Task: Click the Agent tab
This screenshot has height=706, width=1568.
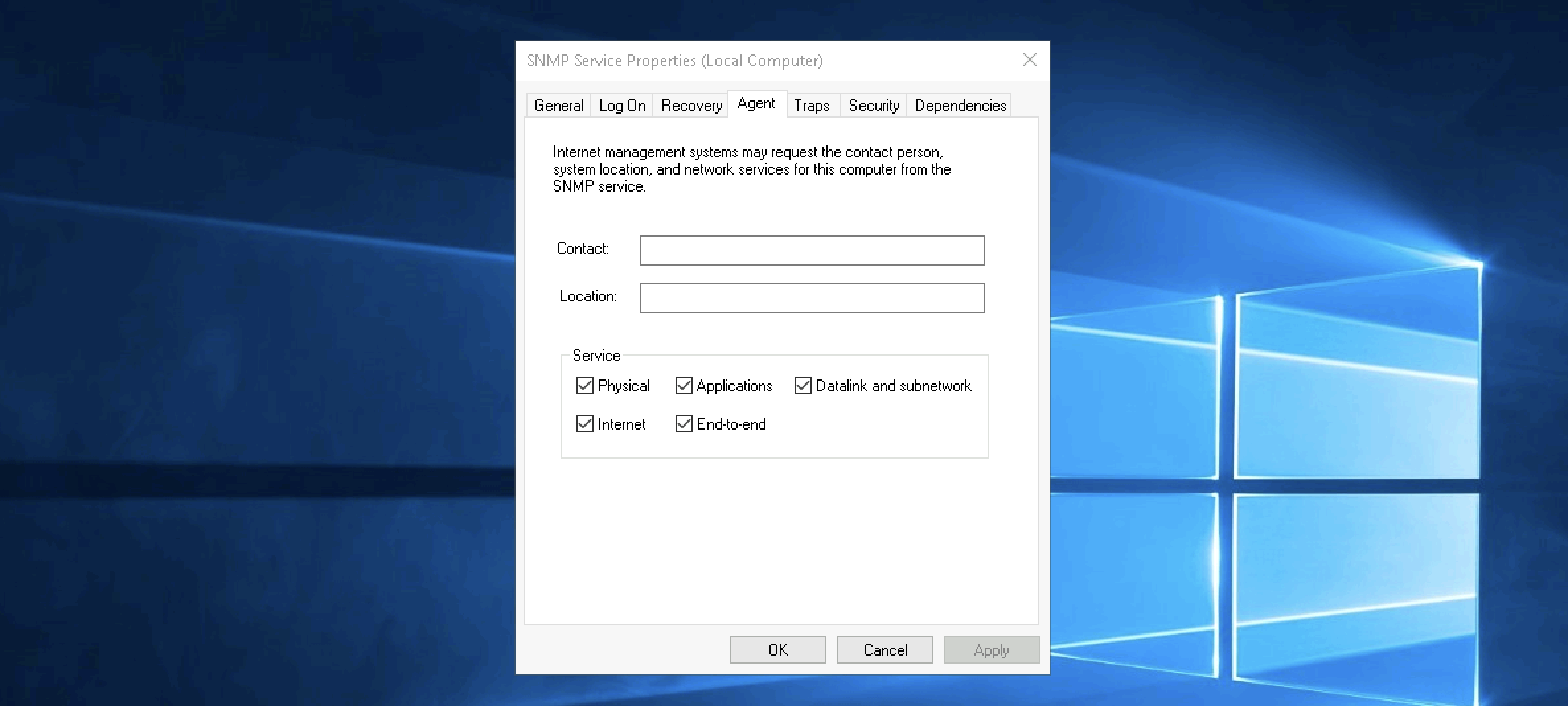Action: (756, 104)
